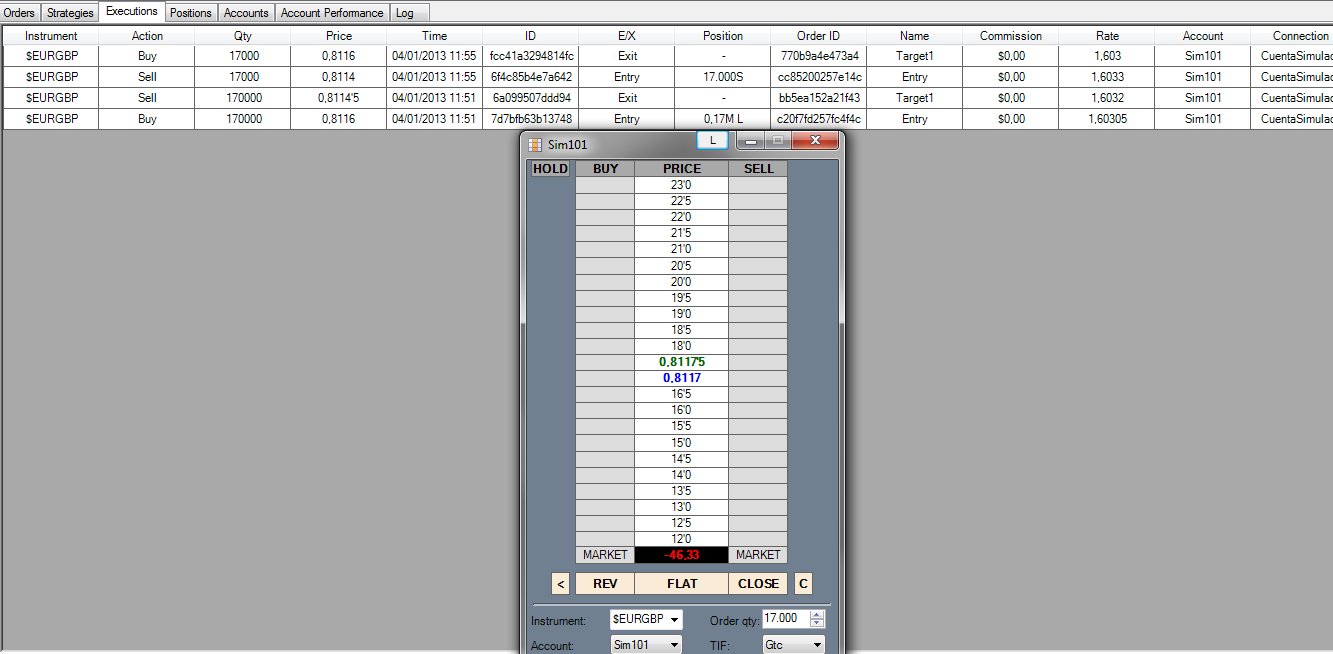Click the Price column header in executions

click(339, 35)
